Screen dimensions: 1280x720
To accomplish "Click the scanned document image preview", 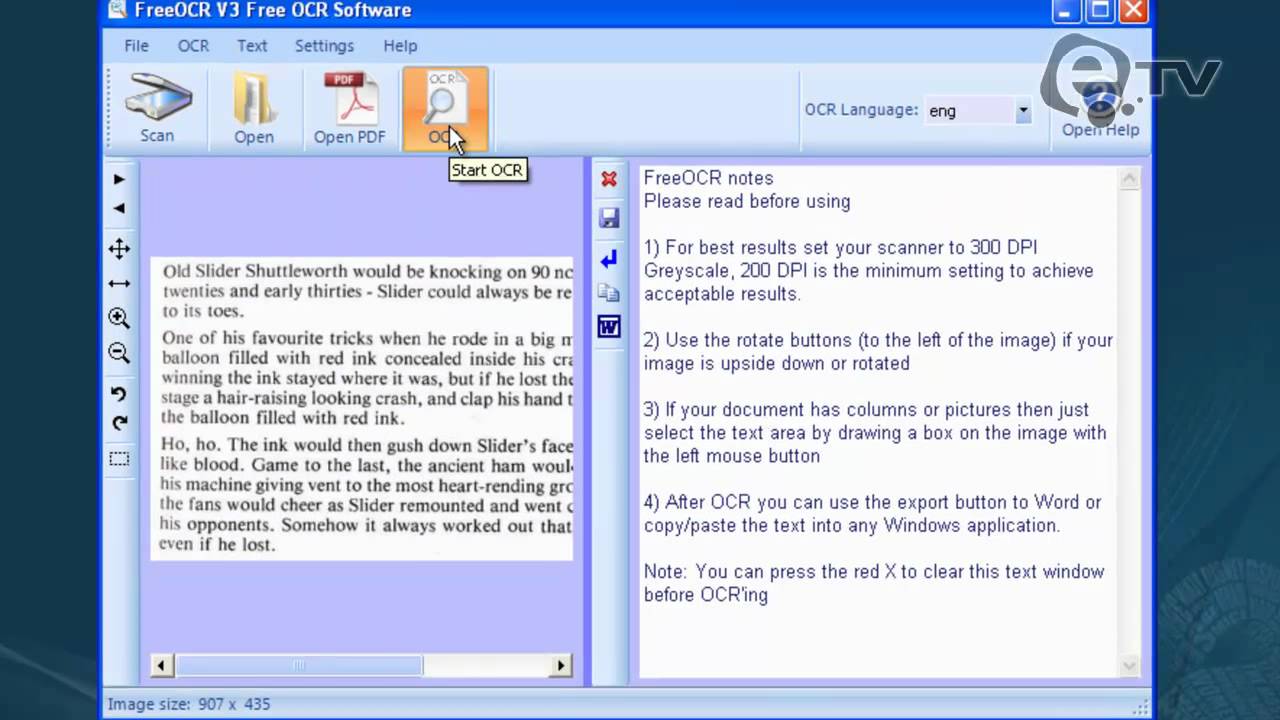I will (x=362, y=408).
